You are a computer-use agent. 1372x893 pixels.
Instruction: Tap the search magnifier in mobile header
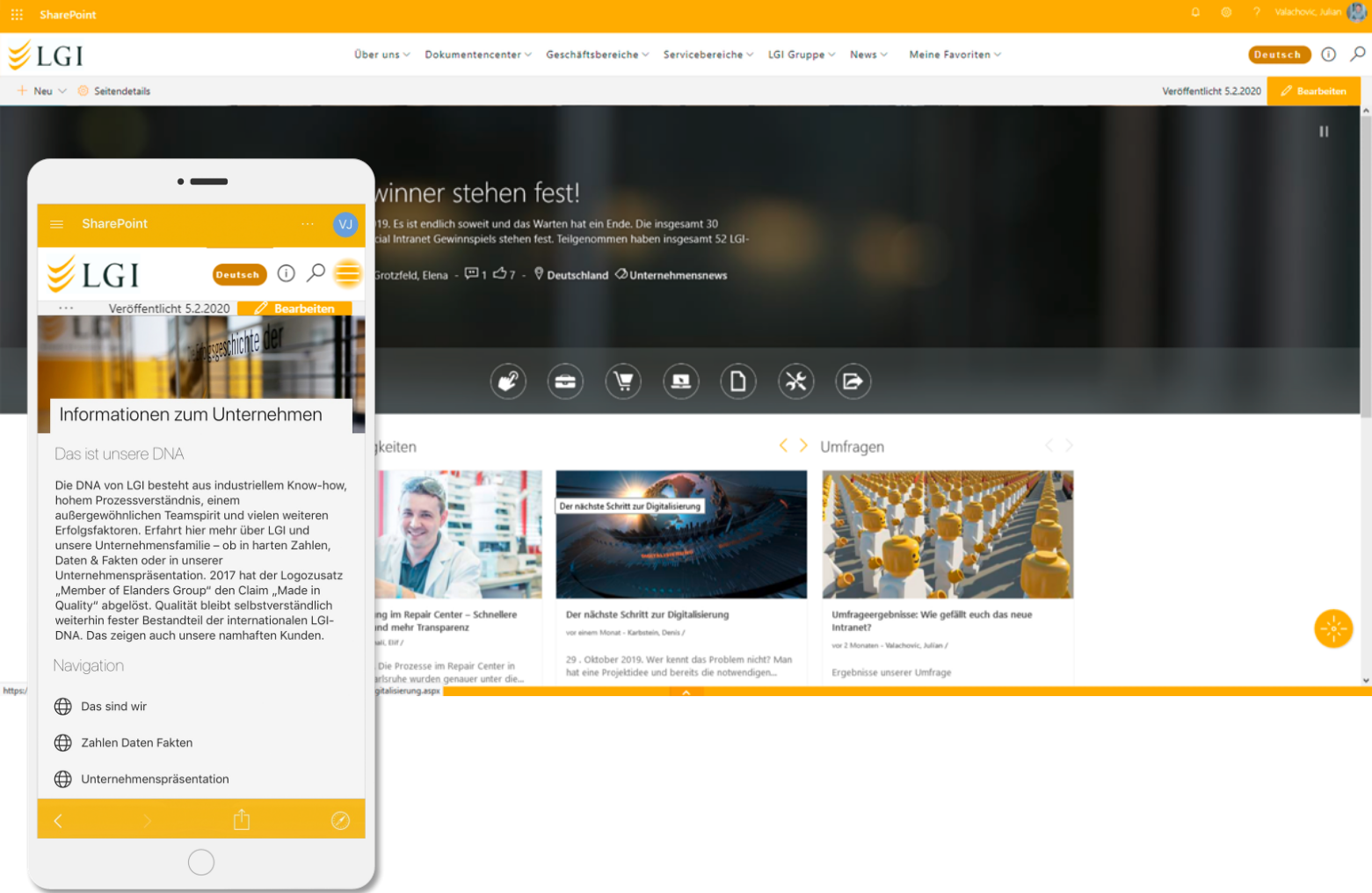click(316, 273)
